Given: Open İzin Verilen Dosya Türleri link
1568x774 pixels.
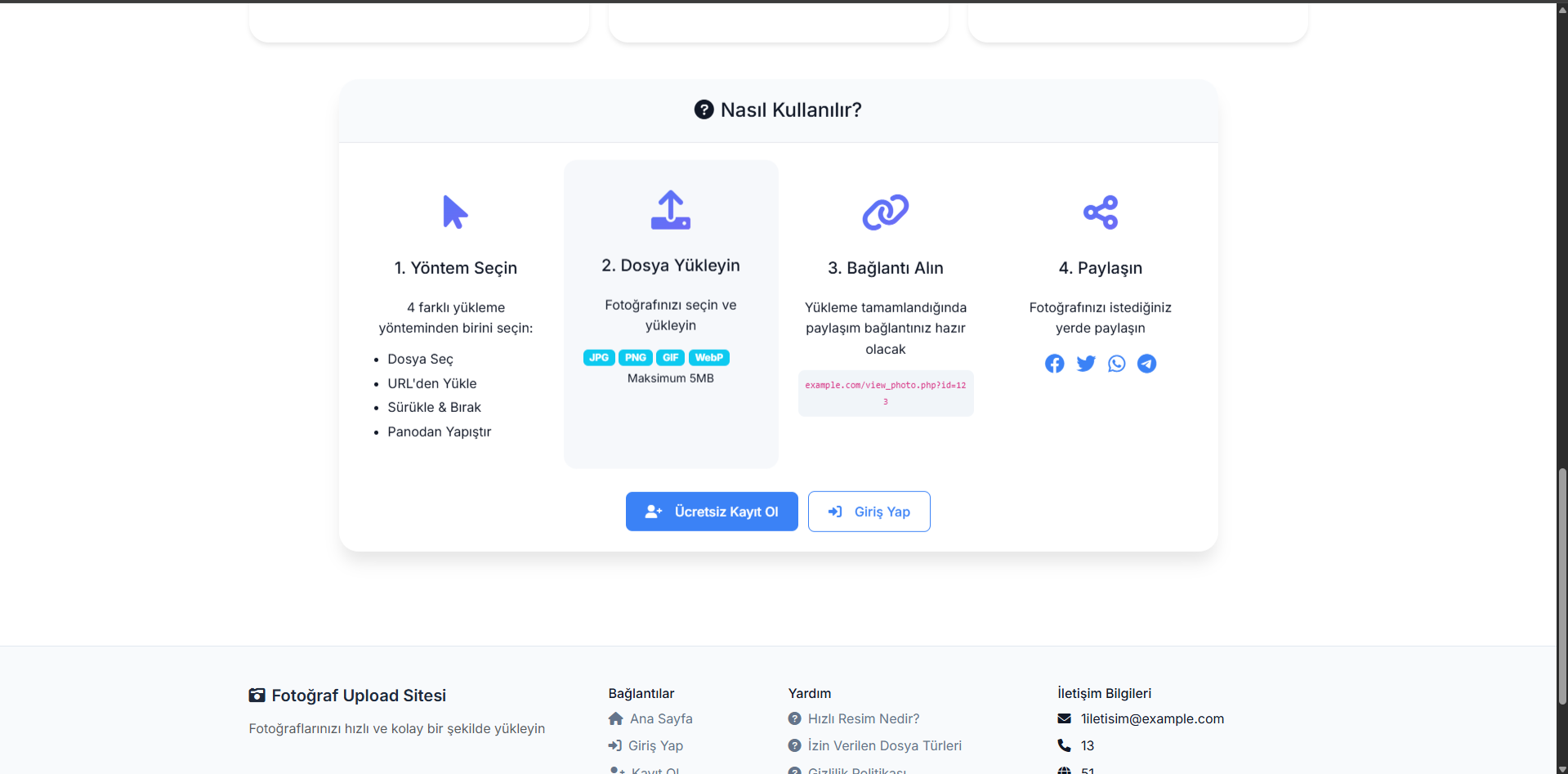Looking at the screenshot, I should click(884, 745).
